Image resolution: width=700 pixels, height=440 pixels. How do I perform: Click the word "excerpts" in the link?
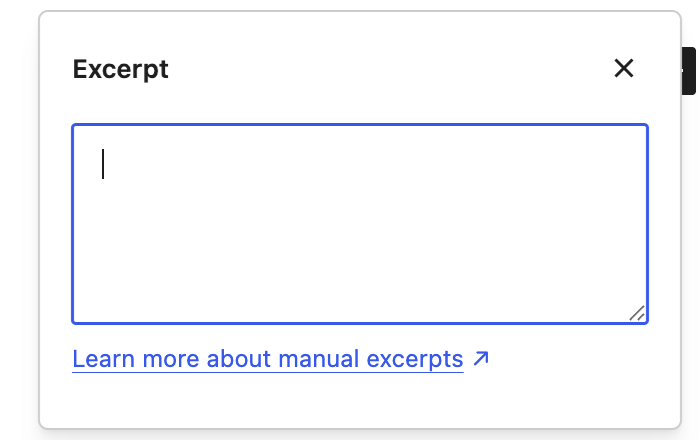pyautogui.click(x=415, y=360)
